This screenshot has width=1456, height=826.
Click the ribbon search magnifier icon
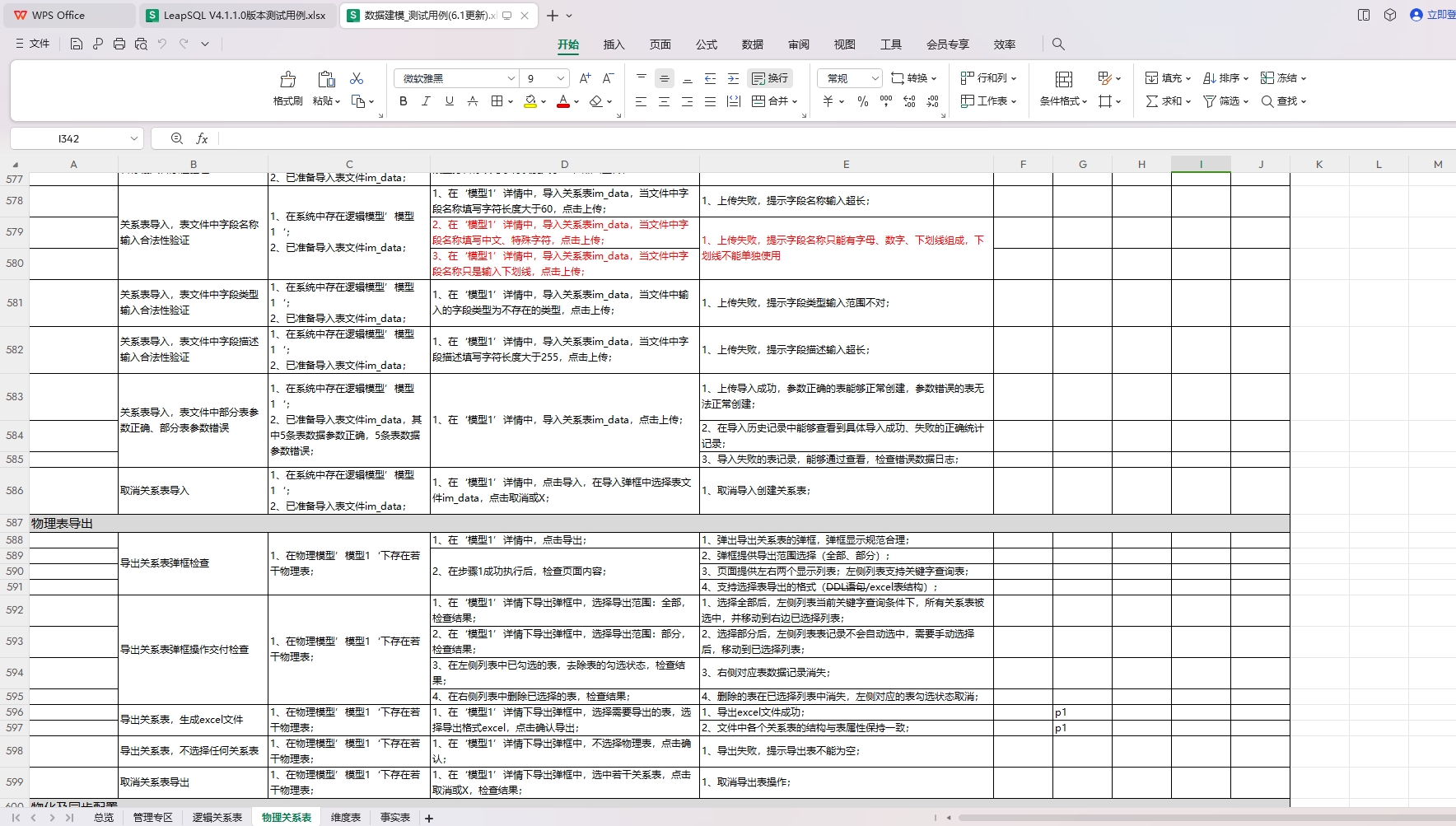point(1058,44)
